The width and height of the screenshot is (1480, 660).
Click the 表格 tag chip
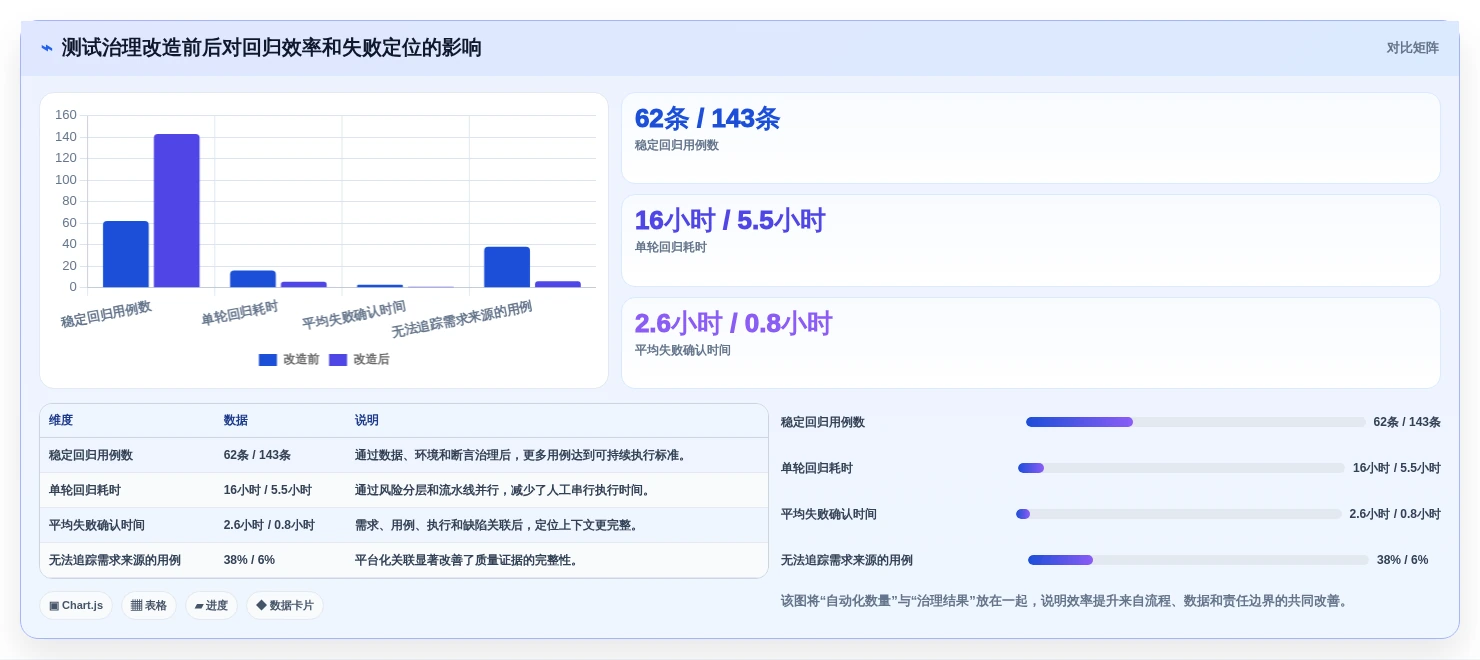(149, 605)
